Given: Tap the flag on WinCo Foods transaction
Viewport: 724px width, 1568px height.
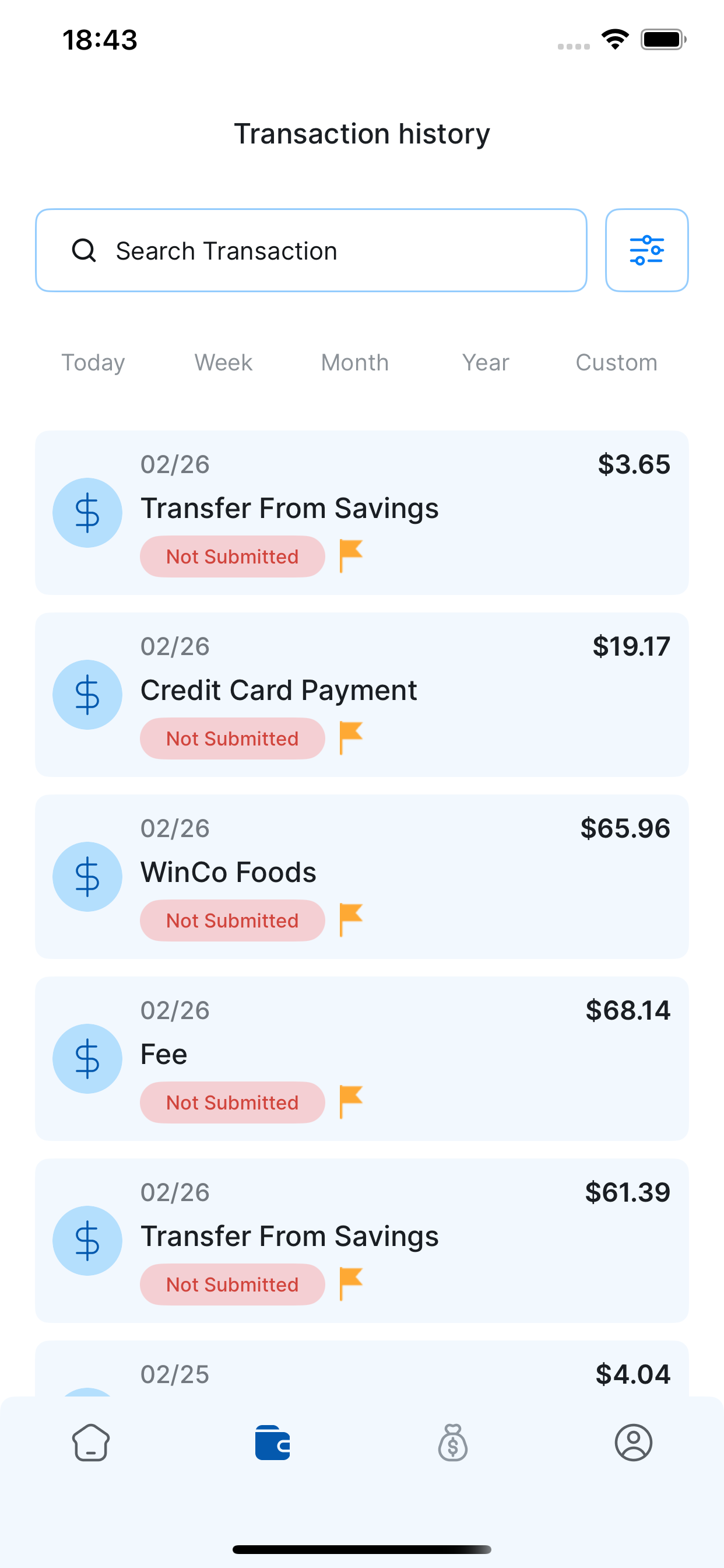Looking at the screenshot, I should click(351, 919).
